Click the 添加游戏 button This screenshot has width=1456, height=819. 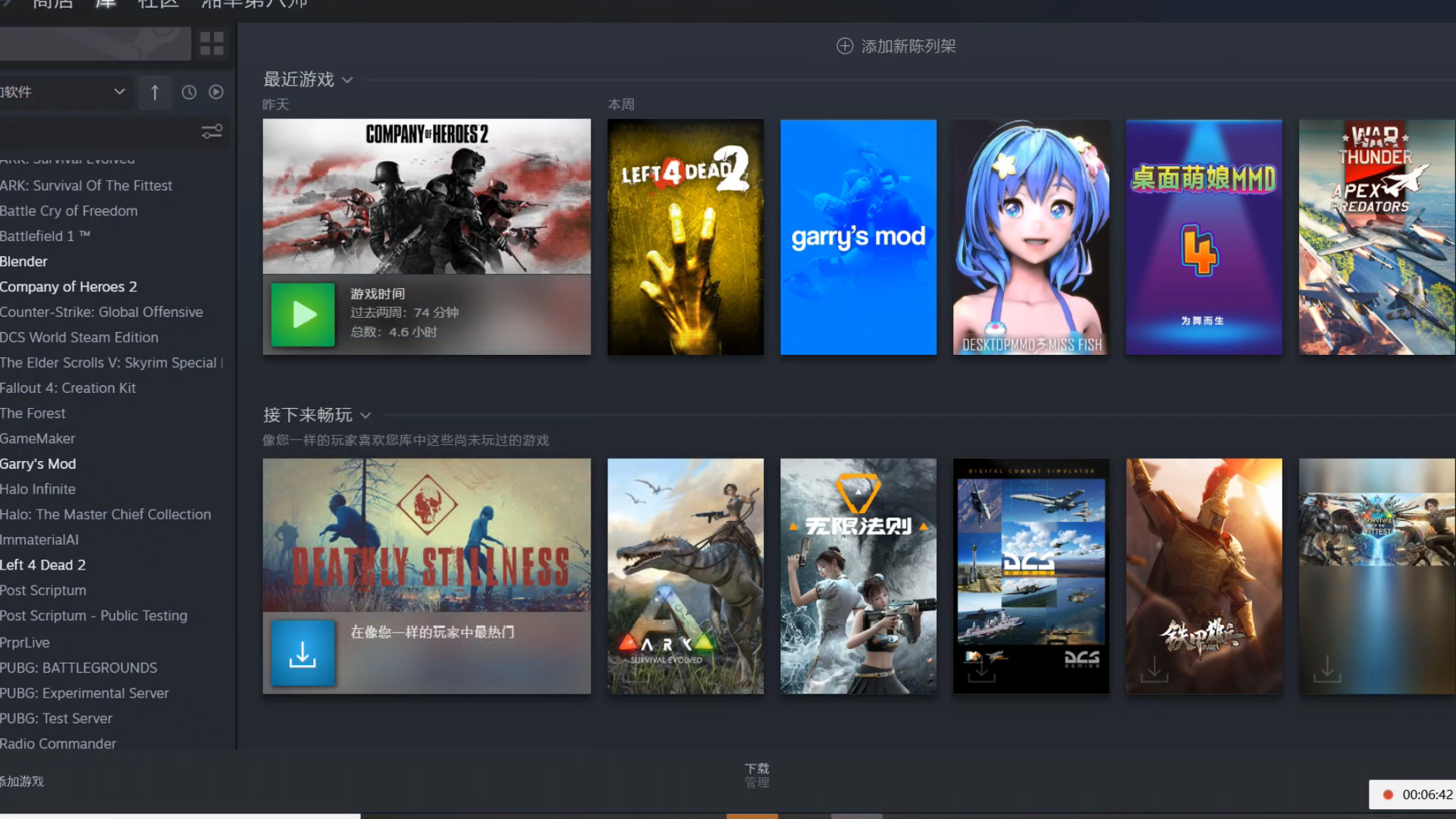23,781
